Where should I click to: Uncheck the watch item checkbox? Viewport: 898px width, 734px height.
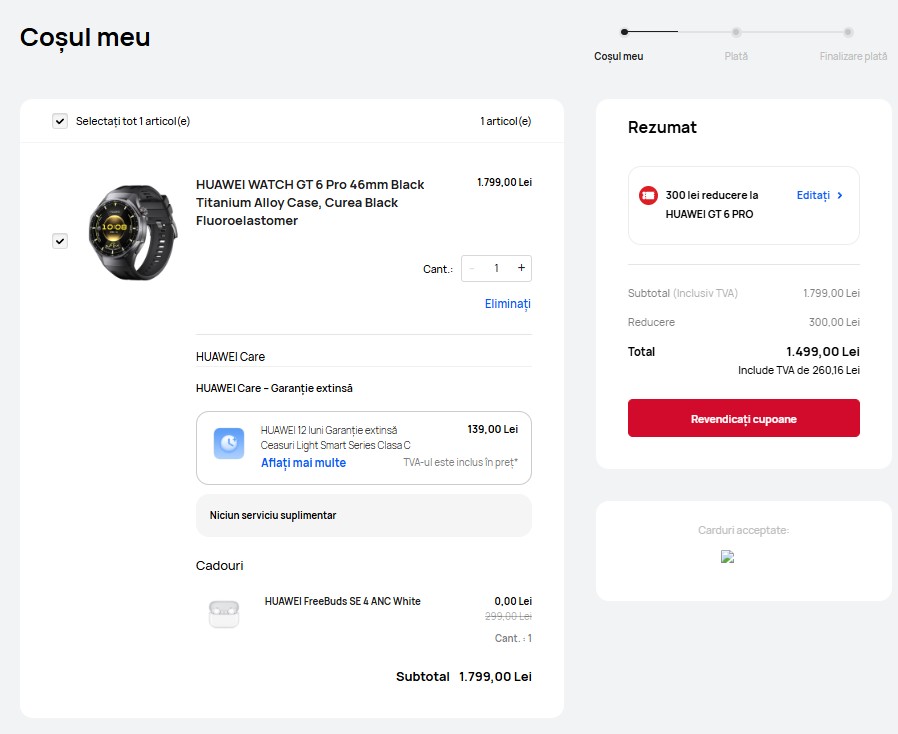pyautogui.click(x=60, y=241)
